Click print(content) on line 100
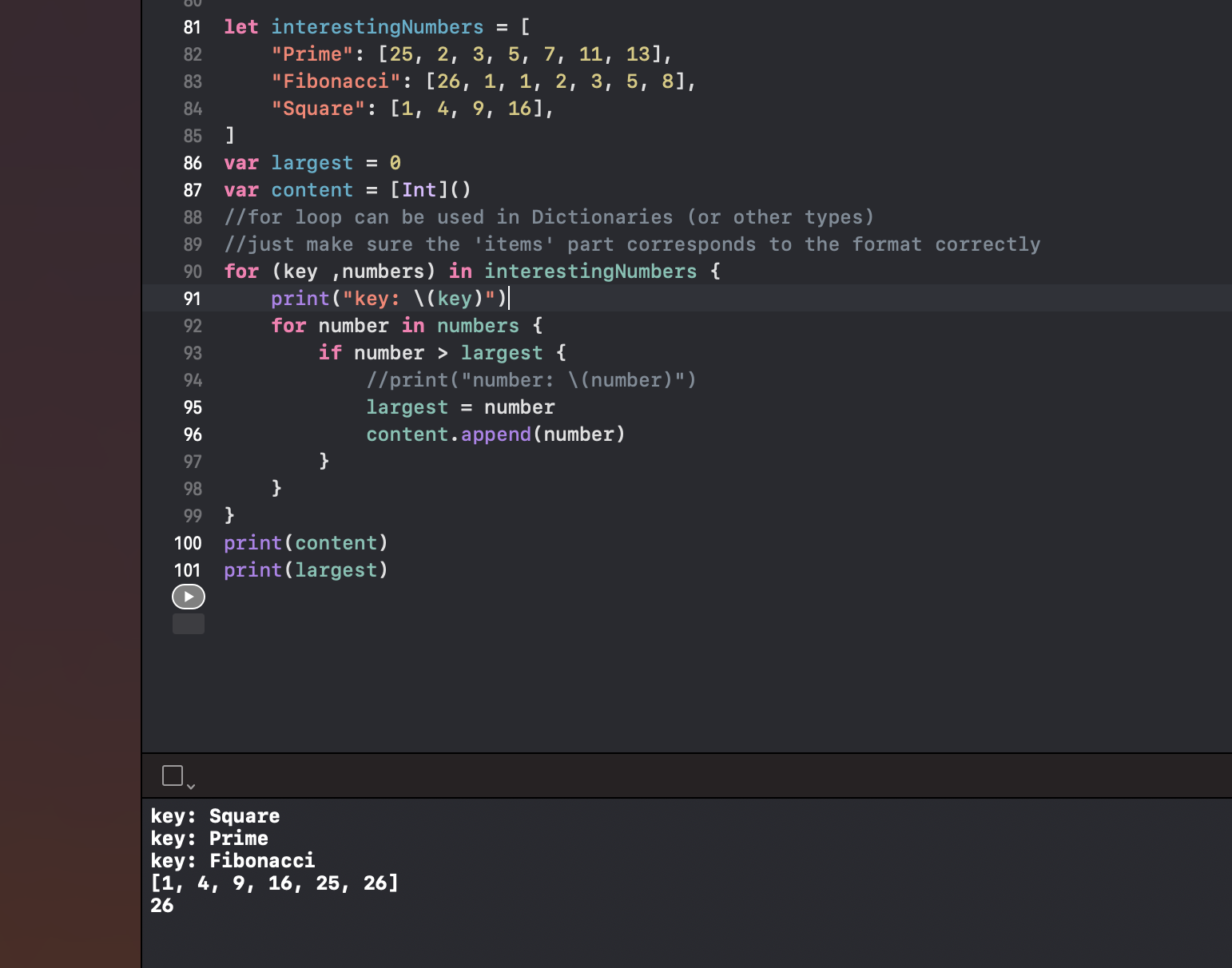 (305, 543)
